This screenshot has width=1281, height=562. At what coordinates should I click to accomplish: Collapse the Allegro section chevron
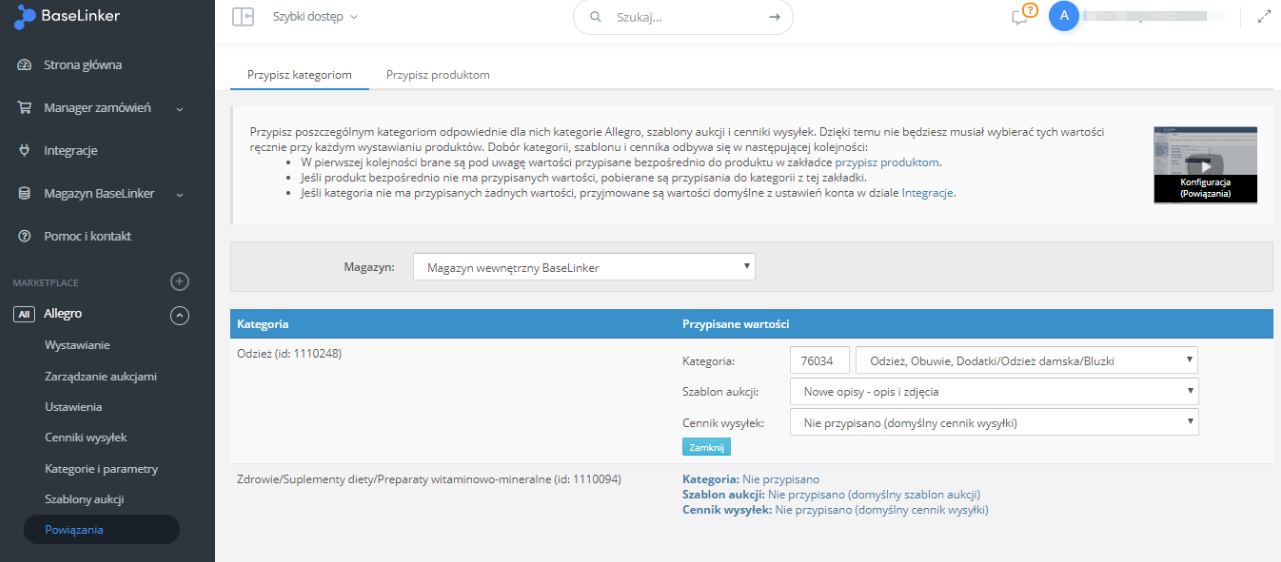[x=180, y=315]
